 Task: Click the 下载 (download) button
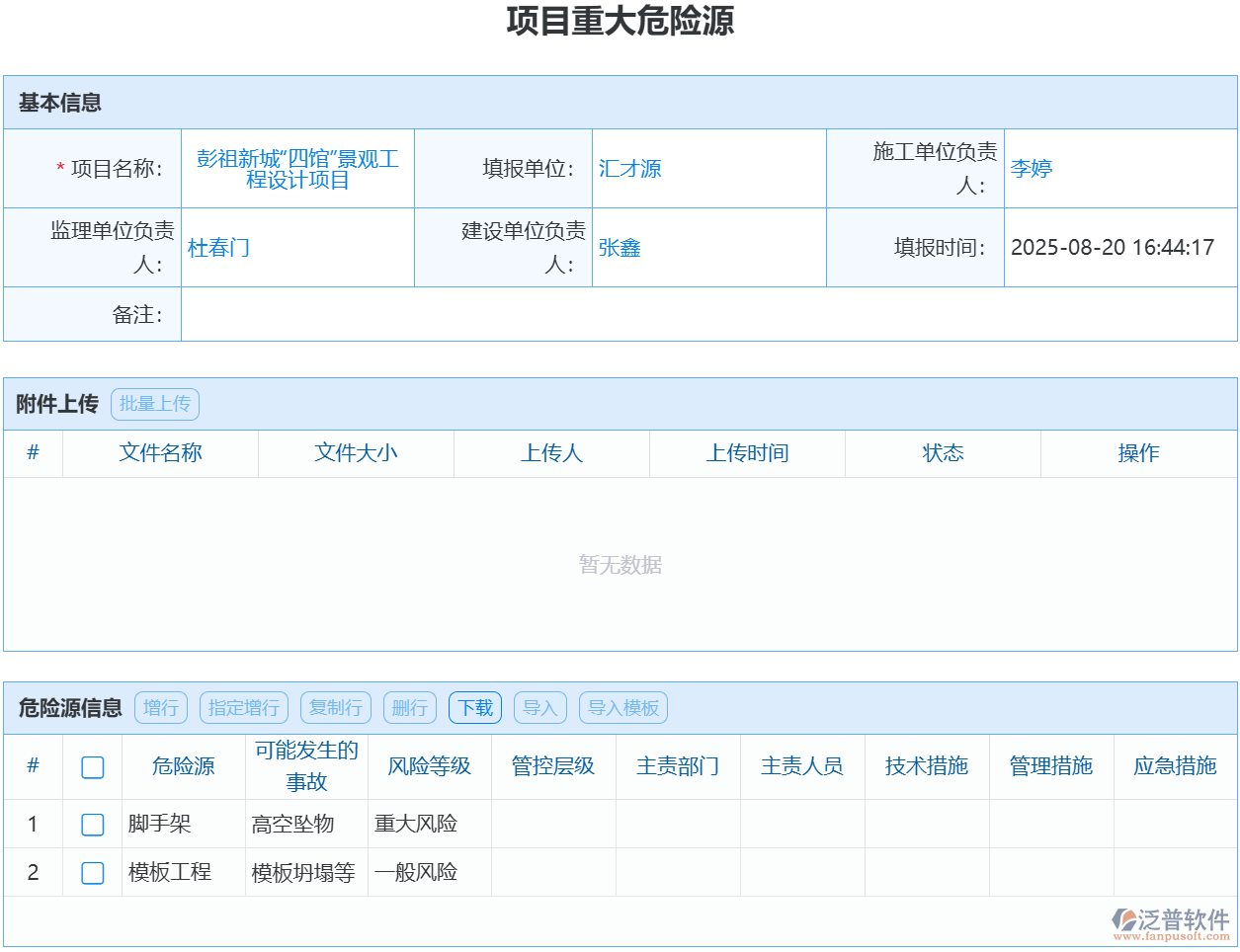pyautogui.click(x=475, y=707)
